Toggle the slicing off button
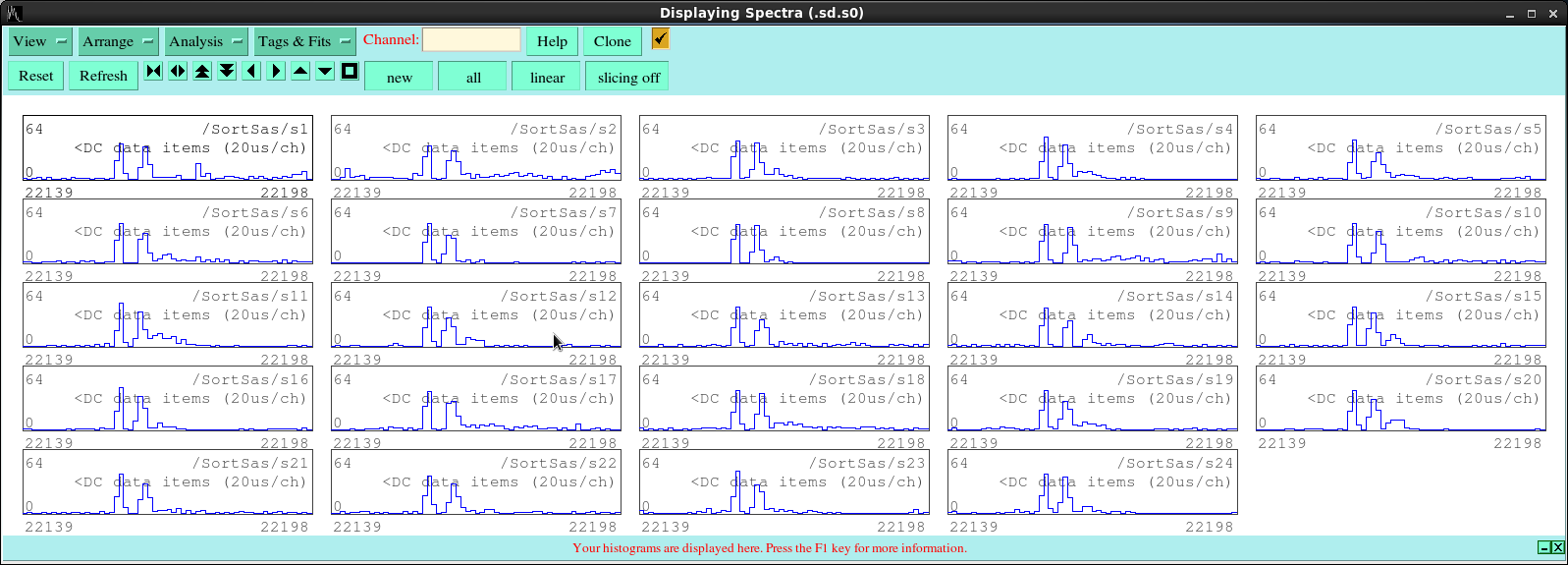The width and height of the screenshot is (1568, 565). tap(627, 77)
